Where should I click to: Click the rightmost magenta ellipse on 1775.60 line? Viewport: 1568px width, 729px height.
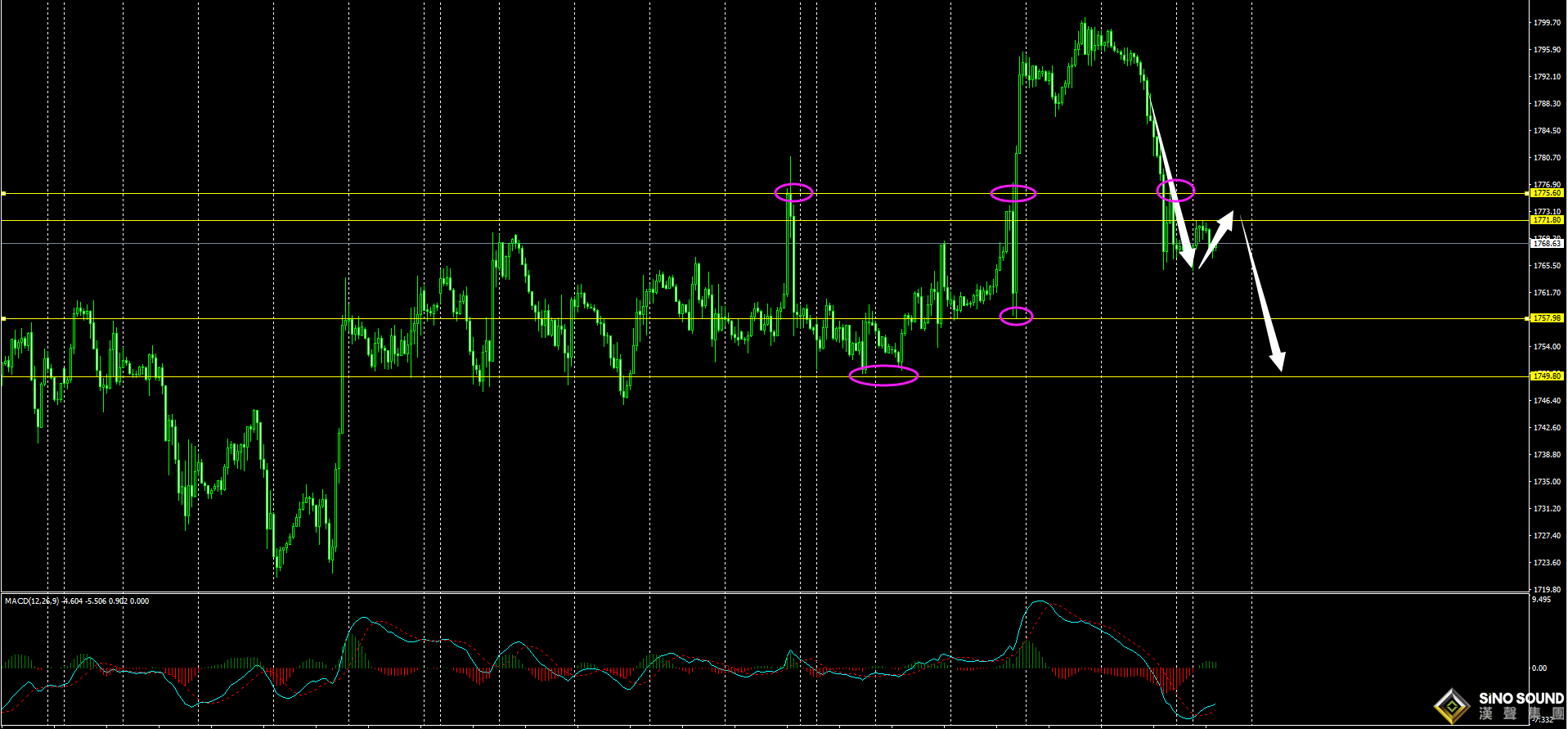click(x=1175, y=191)
